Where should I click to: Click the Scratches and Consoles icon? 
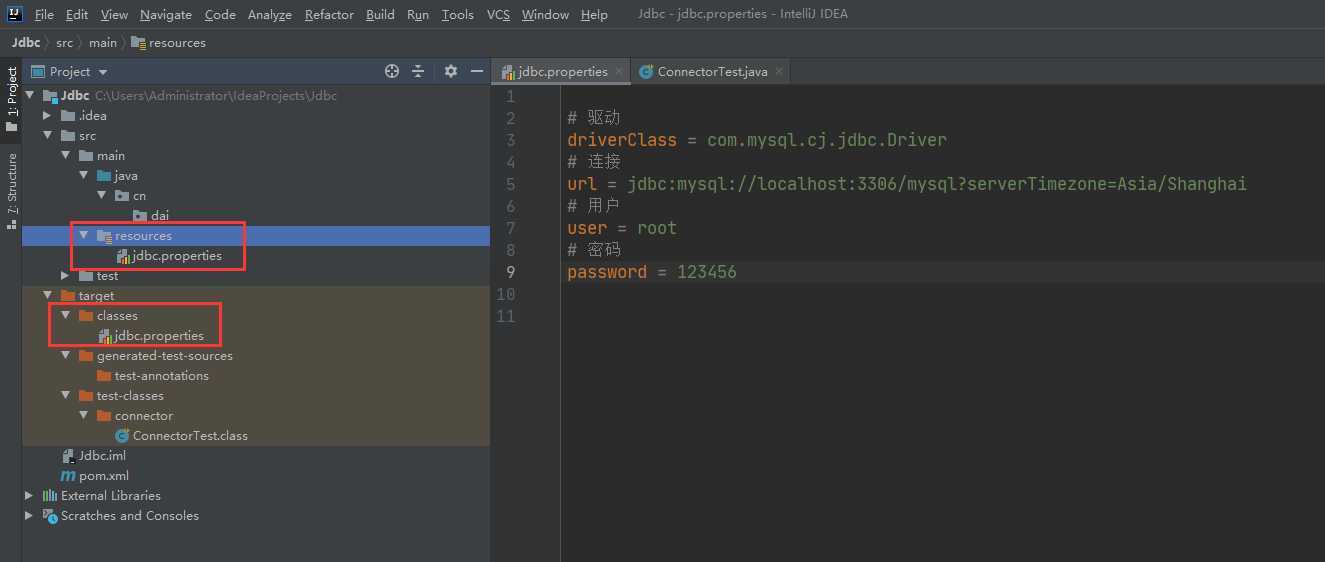pos(49,516)
